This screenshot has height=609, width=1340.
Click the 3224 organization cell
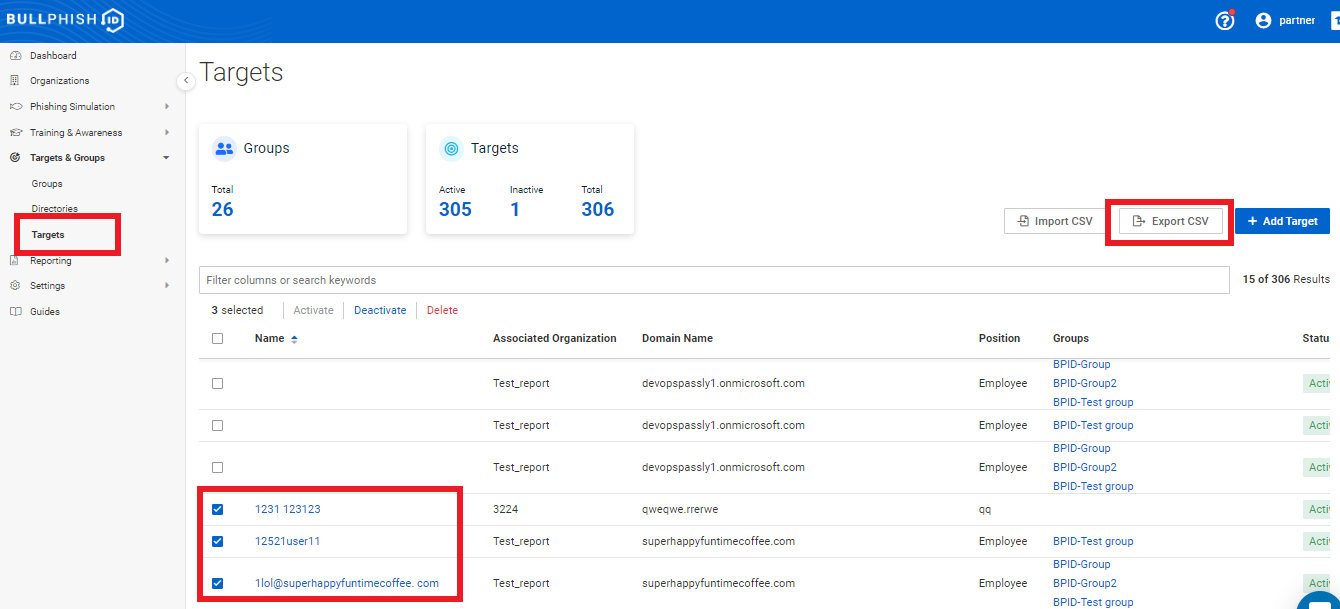[x=505, y=510]
